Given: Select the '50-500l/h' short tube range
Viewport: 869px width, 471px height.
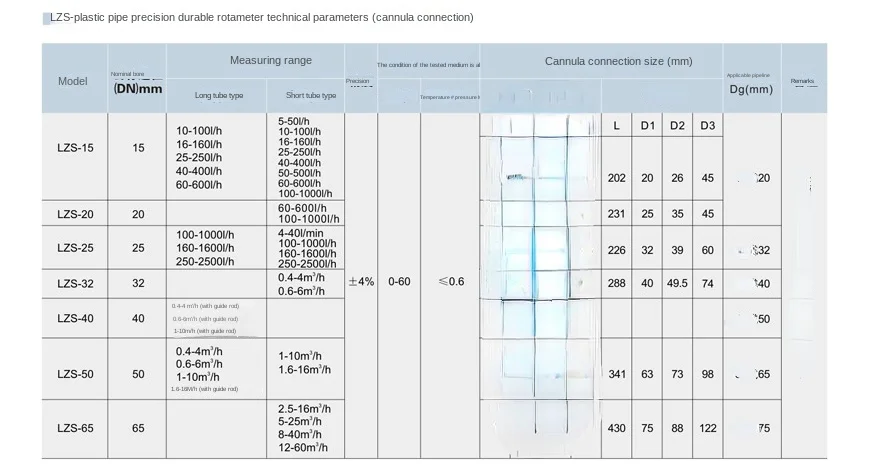Looking at the screenshot, I should pos(299,173).
